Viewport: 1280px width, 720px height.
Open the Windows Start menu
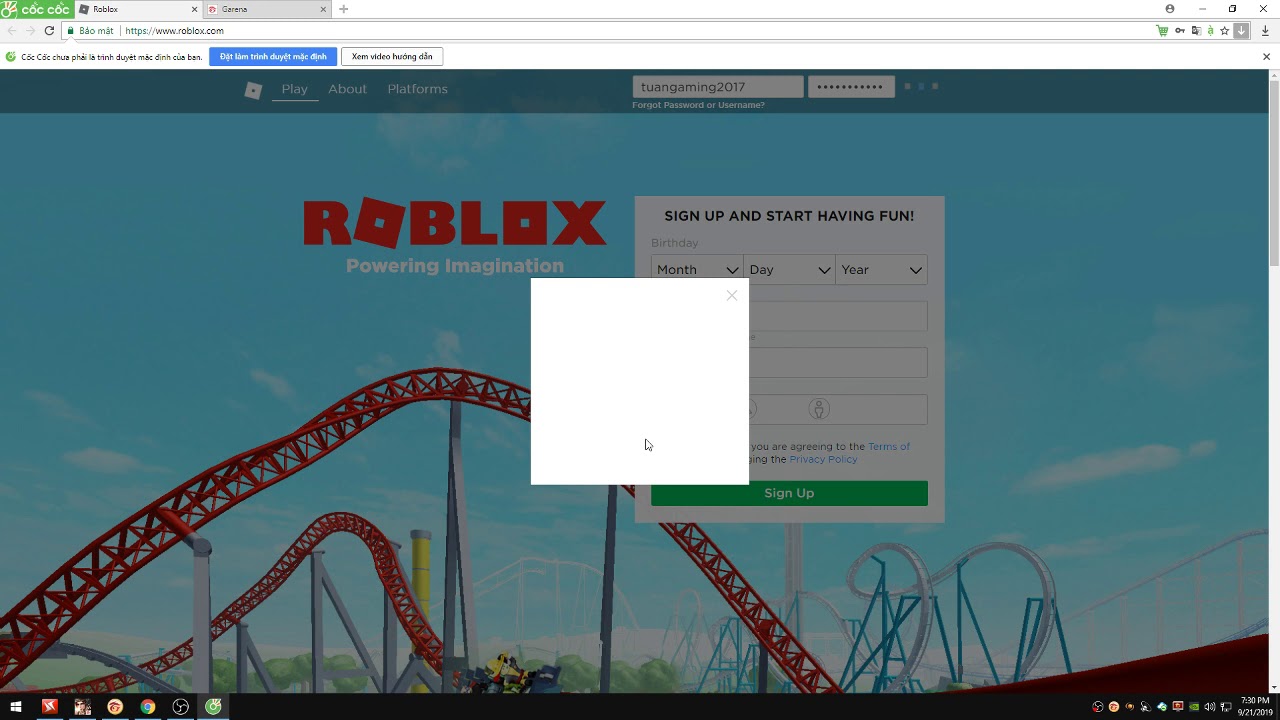click(x=16, y=707)
